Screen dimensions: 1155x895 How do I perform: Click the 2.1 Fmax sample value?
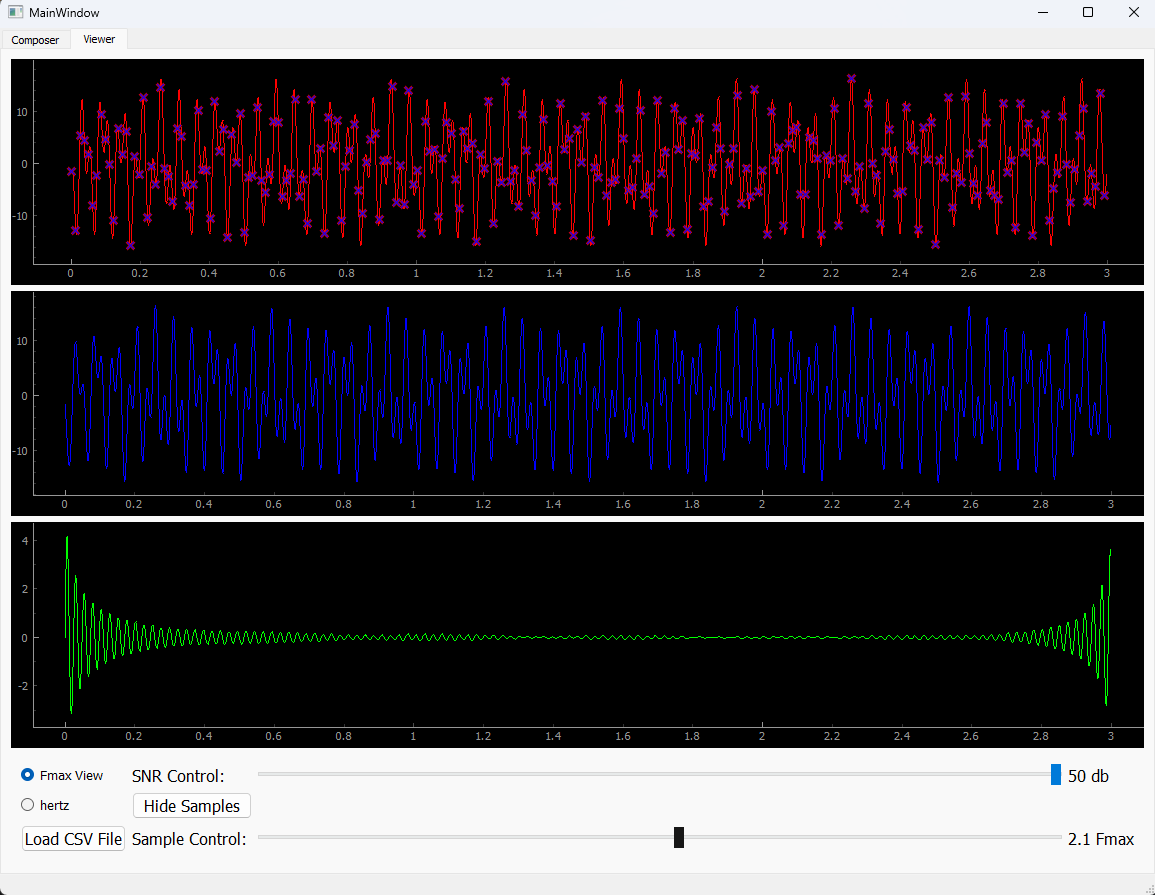[1100, 839]
